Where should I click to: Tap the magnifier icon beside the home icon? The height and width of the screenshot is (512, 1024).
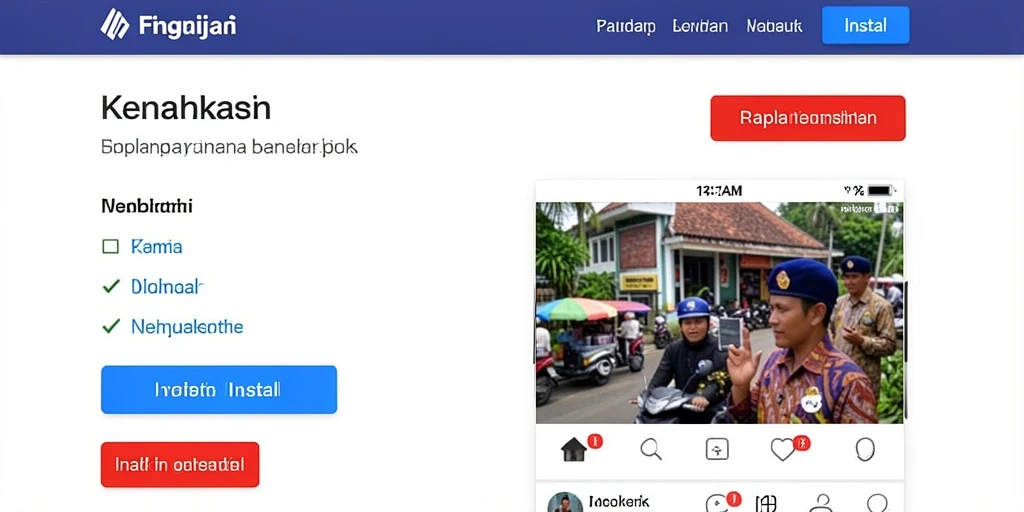pyautogui.click(x=650, y=449)
